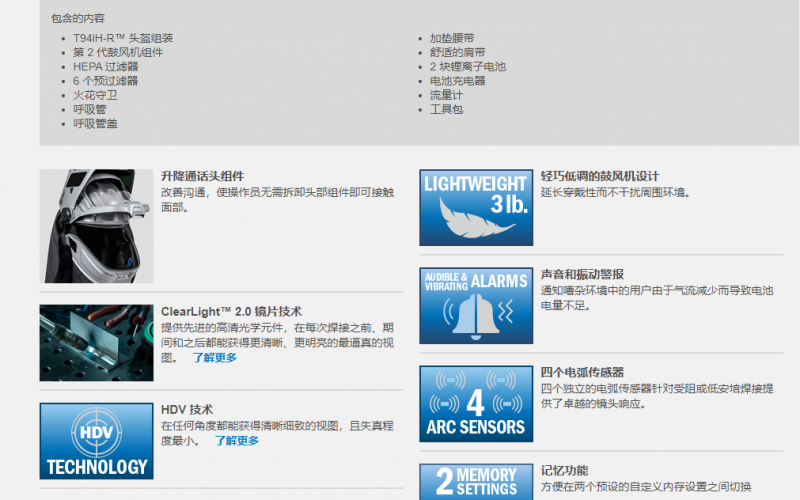
Task: Select the 延长穿戴性而不干扰周围环境 description
Action: pos(615,193)
